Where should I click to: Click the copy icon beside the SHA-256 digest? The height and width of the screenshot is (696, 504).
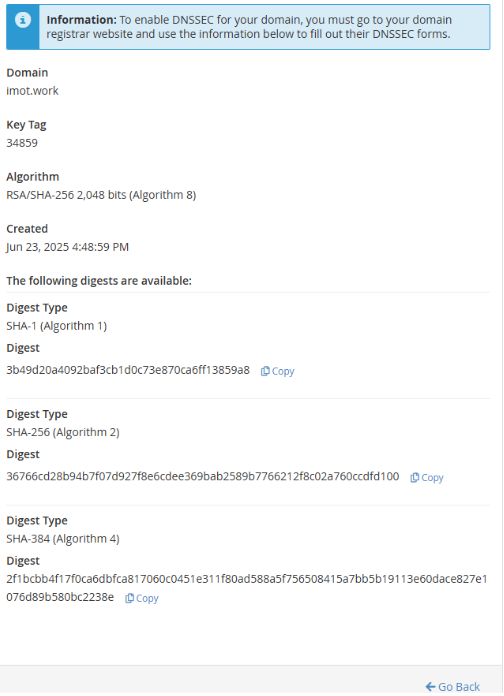[x=414, y=478]
